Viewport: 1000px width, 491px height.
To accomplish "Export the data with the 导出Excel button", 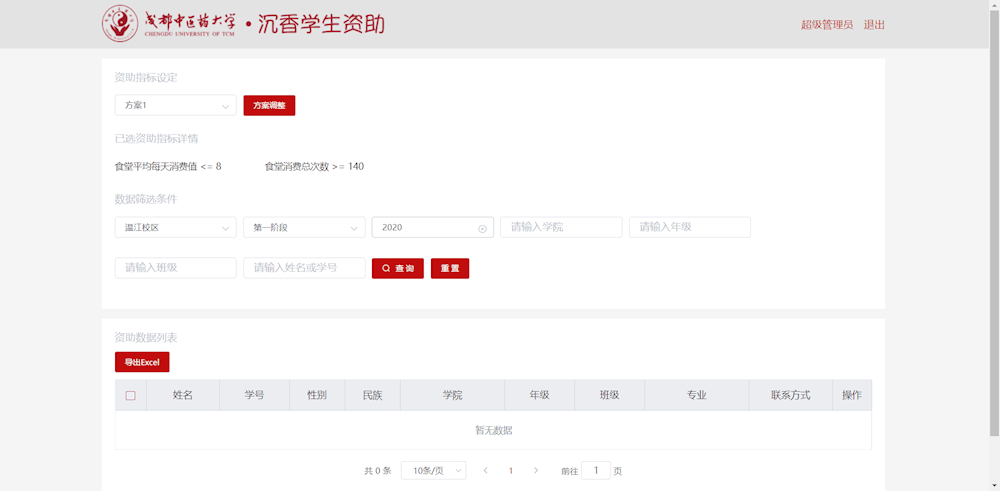I will pos(142,362).
